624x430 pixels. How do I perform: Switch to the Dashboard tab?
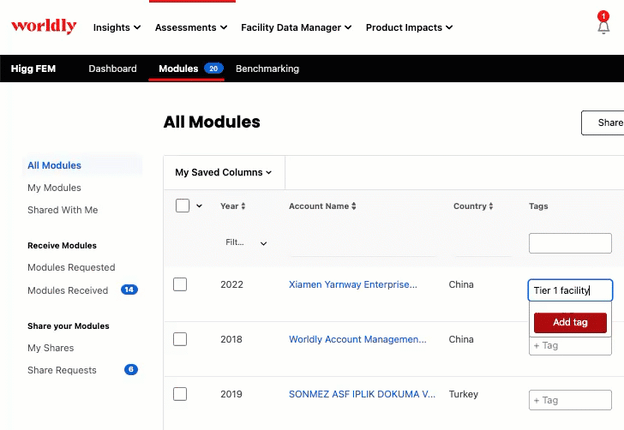click(113, 68)
